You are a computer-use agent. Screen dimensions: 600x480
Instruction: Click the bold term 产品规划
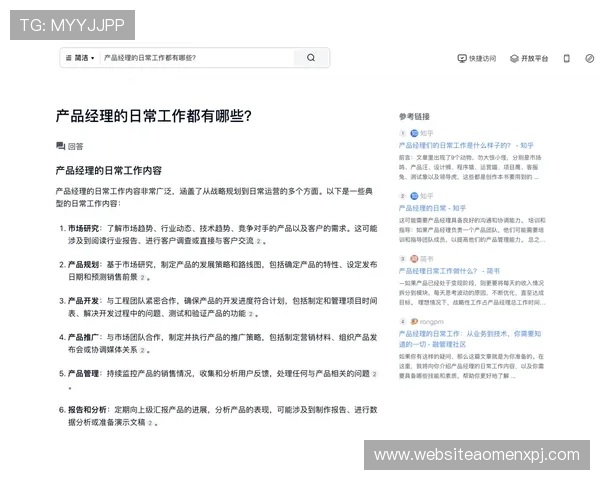83,265
